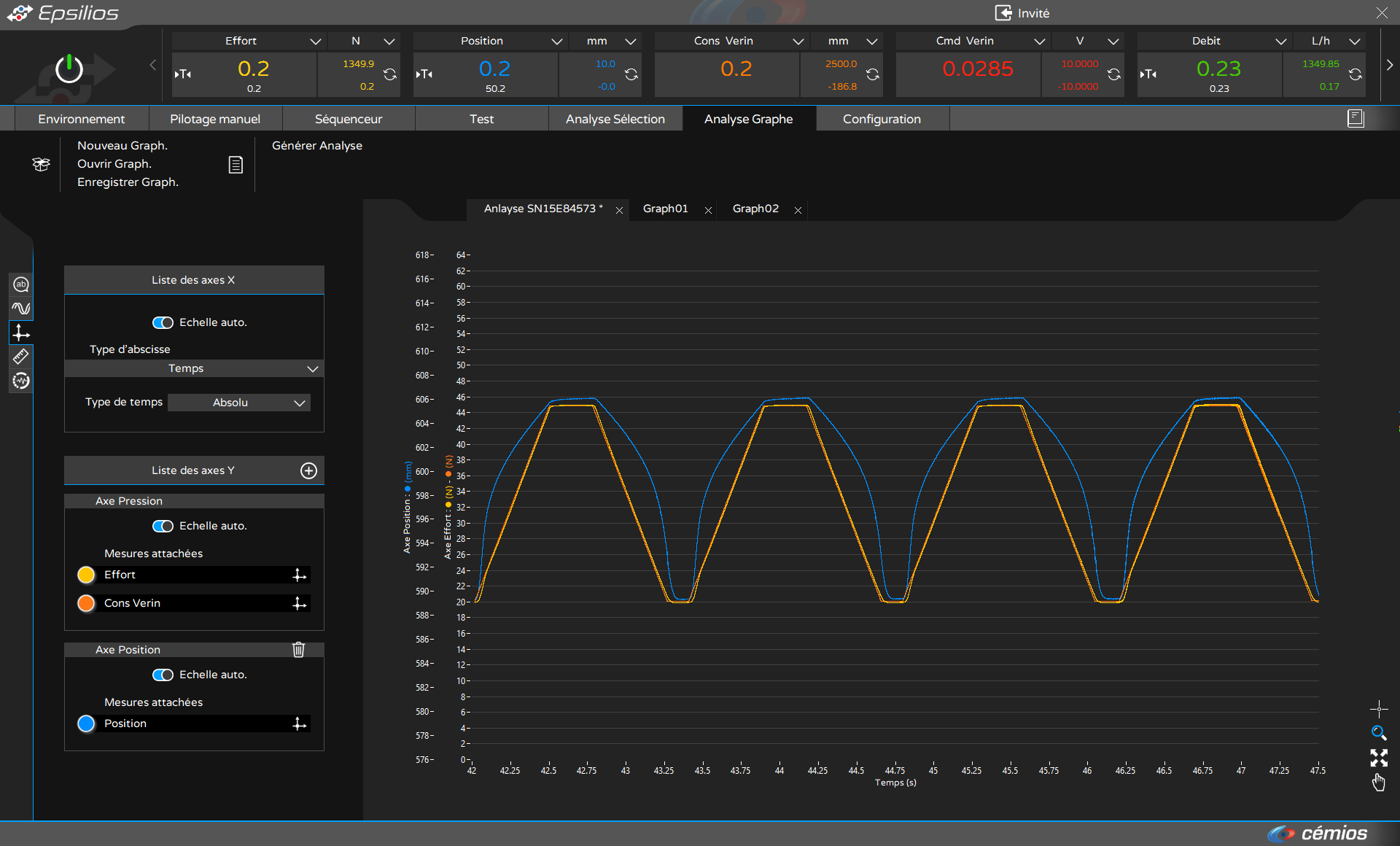Delete the Axe Position with trash icon
Image resolution: width=1400 pixels, height=846 pixels.
[298, 649]
